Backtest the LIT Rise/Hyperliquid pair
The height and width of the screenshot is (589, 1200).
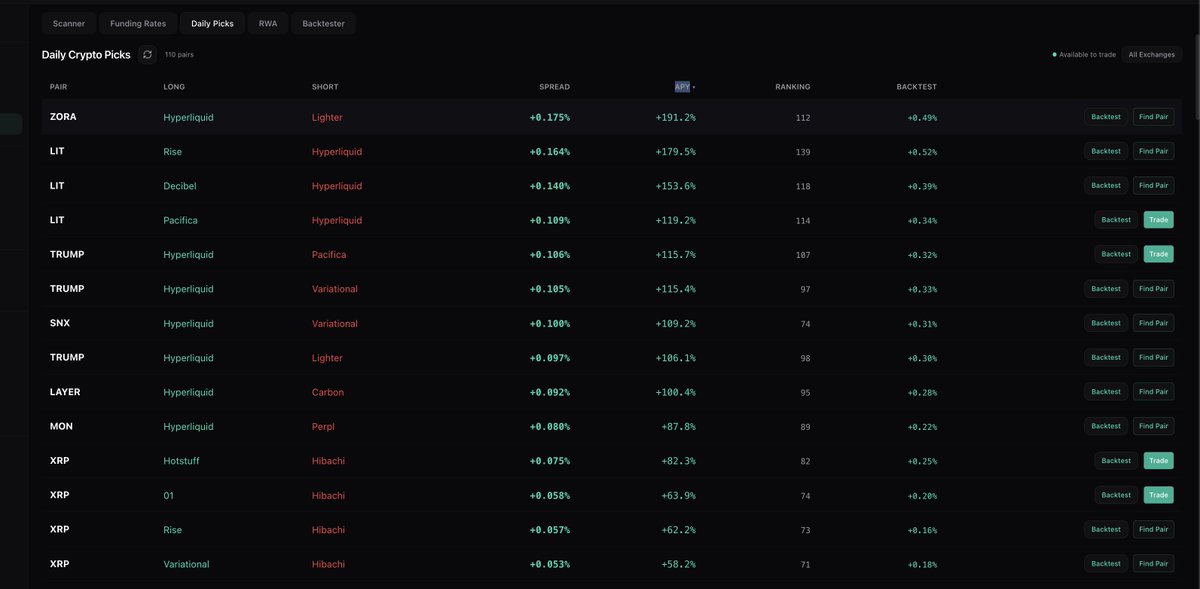(1106, 151)
